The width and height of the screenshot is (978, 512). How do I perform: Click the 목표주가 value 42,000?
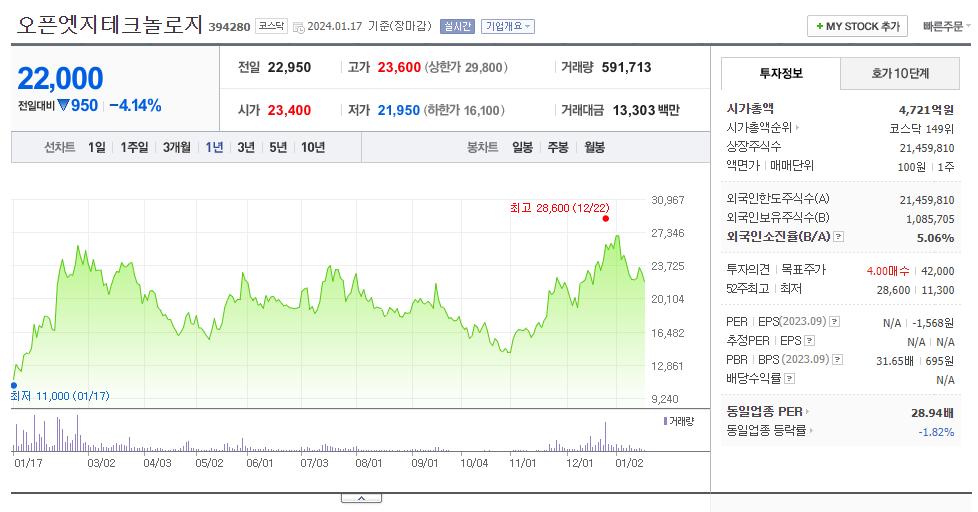coord(937,271)
